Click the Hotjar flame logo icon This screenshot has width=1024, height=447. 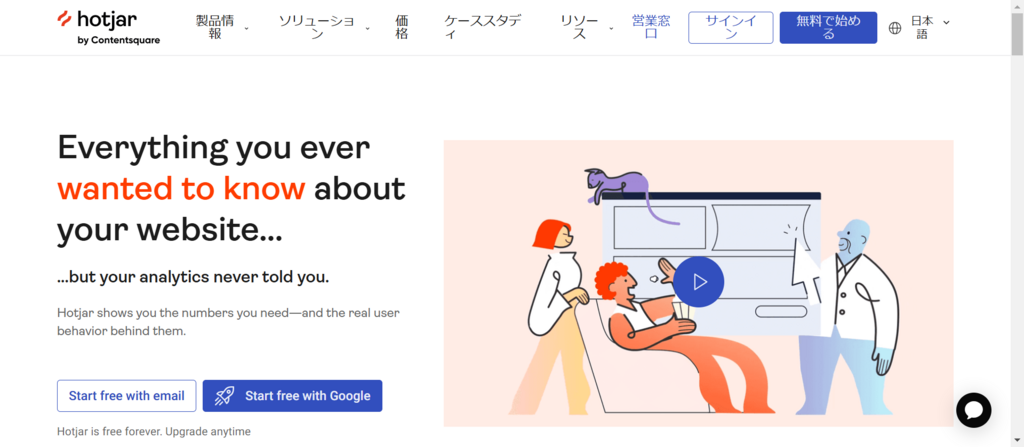click(64, 18)
